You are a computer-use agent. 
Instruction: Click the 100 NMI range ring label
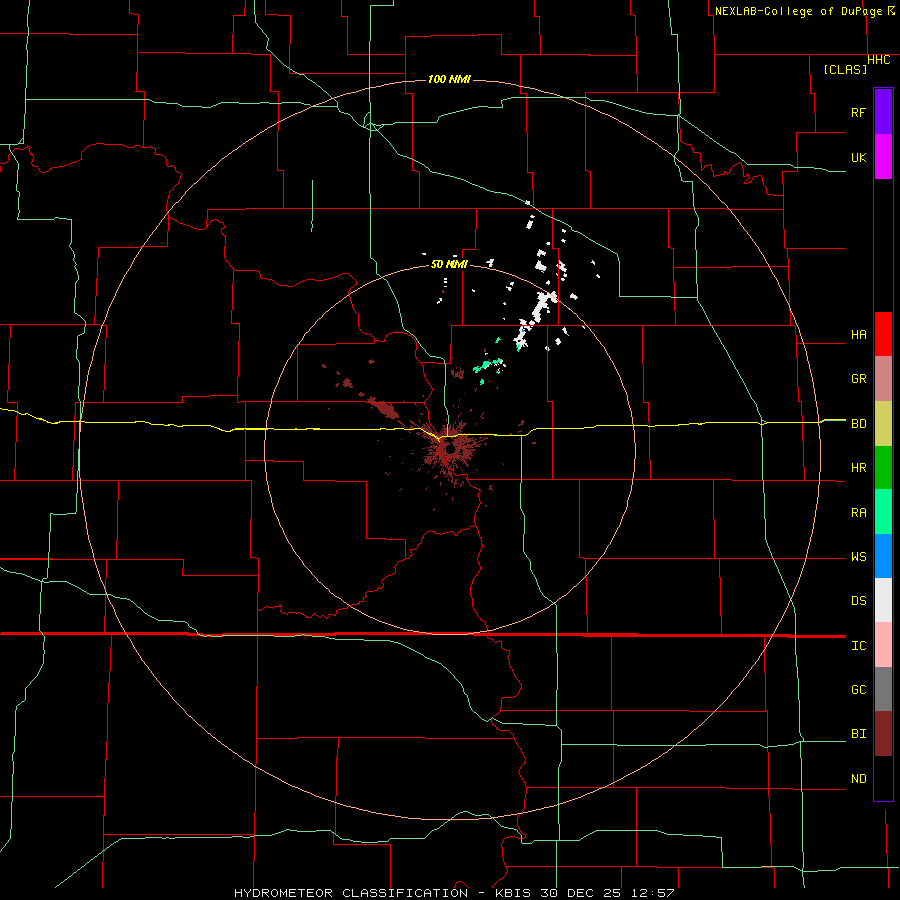click(x=449, y=79)
